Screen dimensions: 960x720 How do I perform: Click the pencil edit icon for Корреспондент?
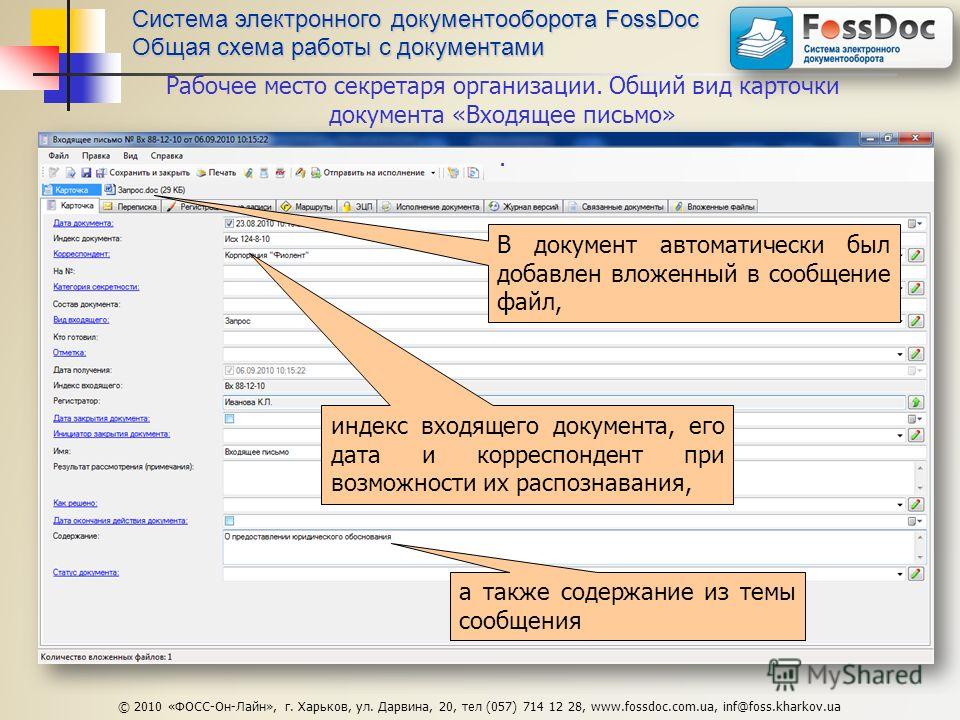(x=915, y=255)
